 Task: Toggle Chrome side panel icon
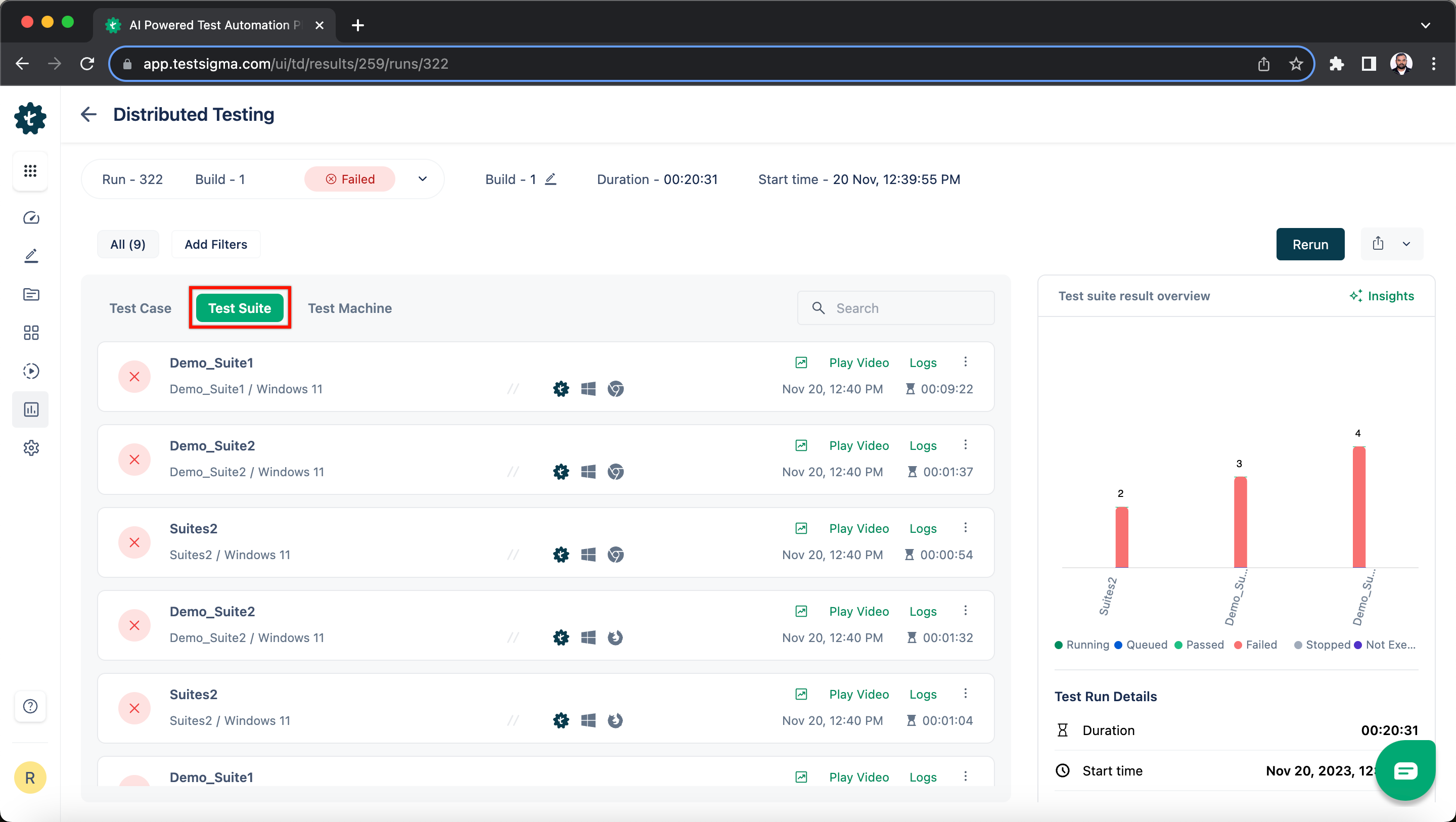(1369, 64)
